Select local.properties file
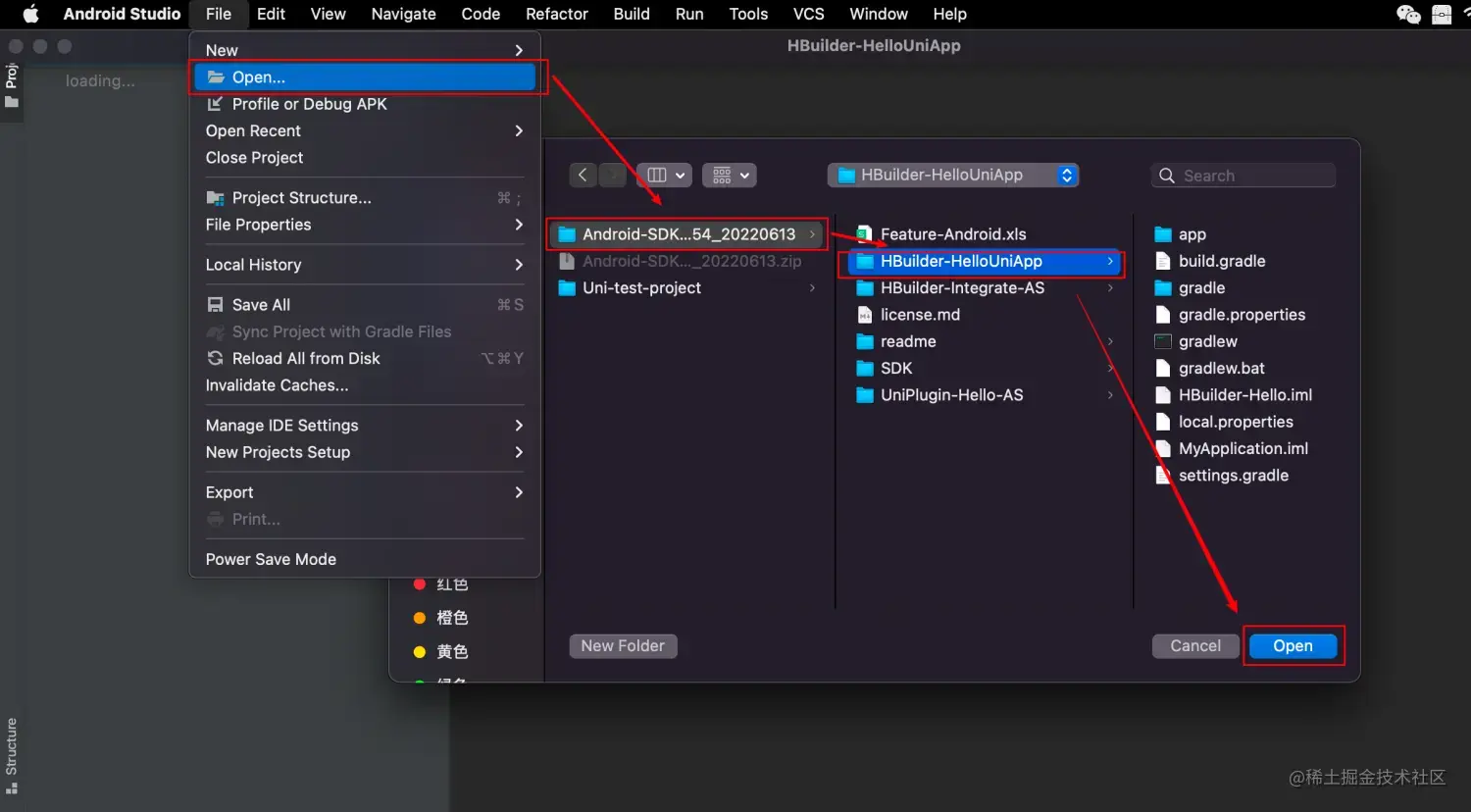This screenshot has width=1471, height=812. coord(1224,422)
